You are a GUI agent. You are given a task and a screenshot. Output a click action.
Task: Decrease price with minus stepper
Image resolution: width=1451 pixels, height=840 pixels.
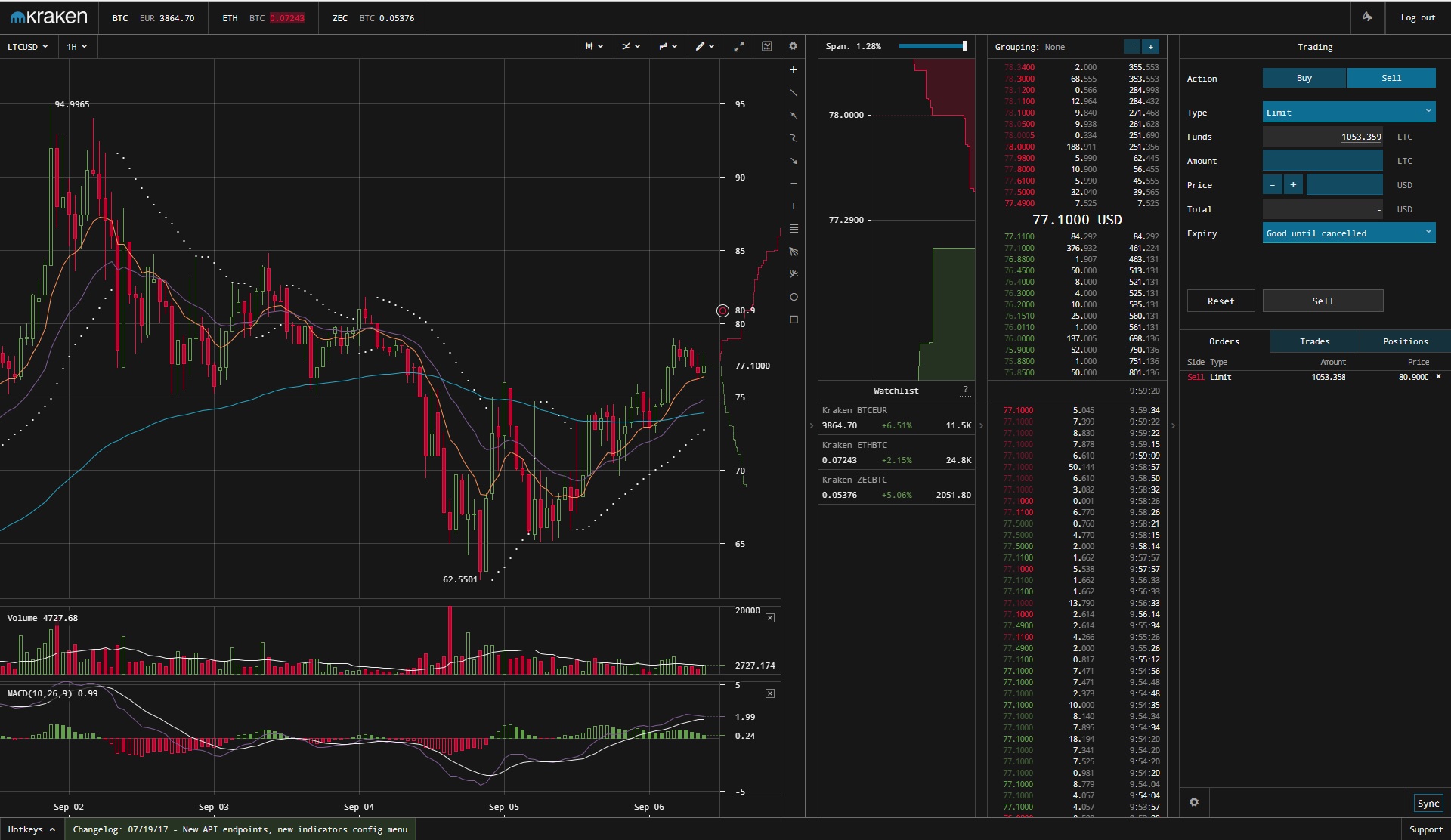coord(1273,185)
